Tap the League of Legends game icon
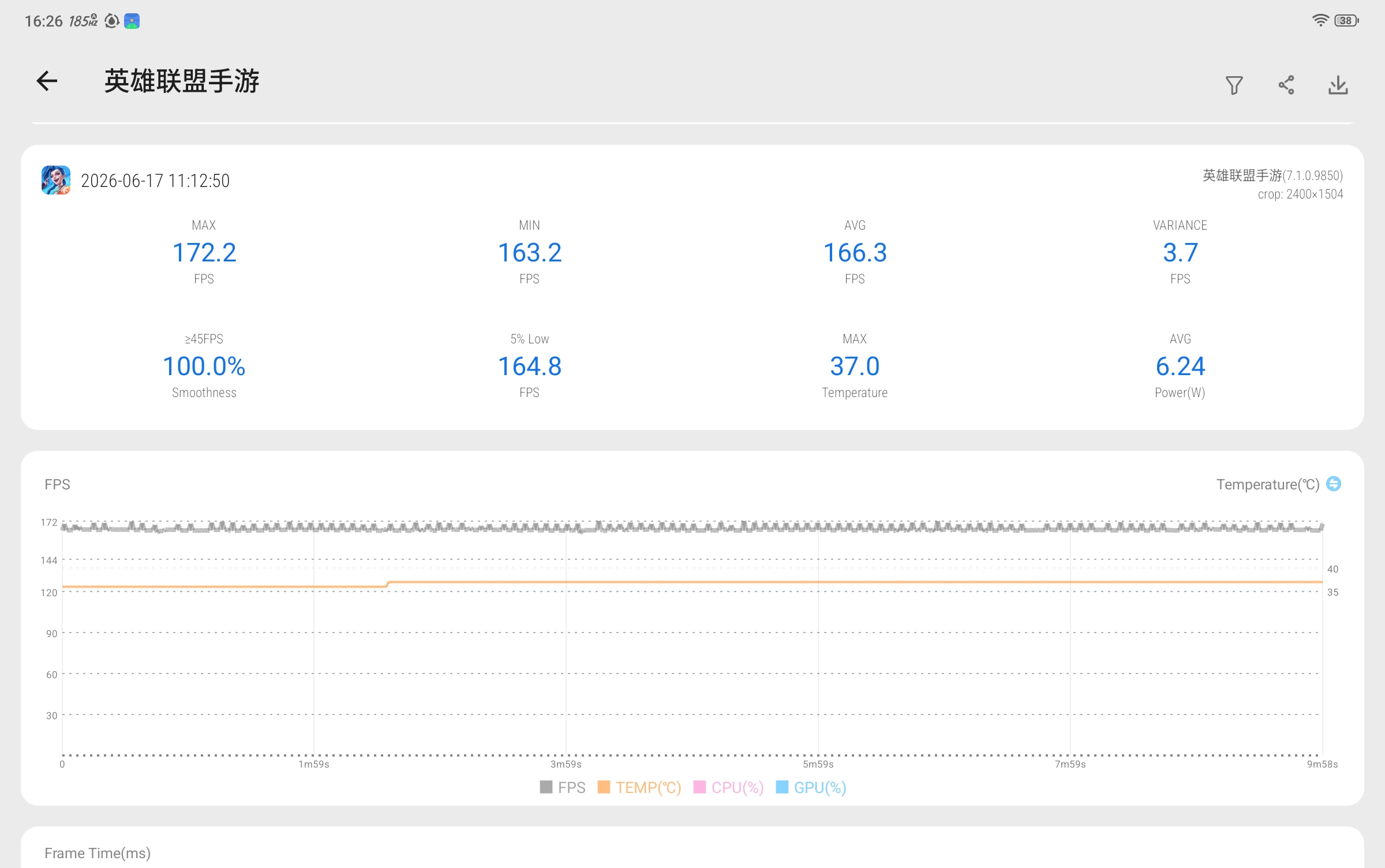 (x=56, y=180)
